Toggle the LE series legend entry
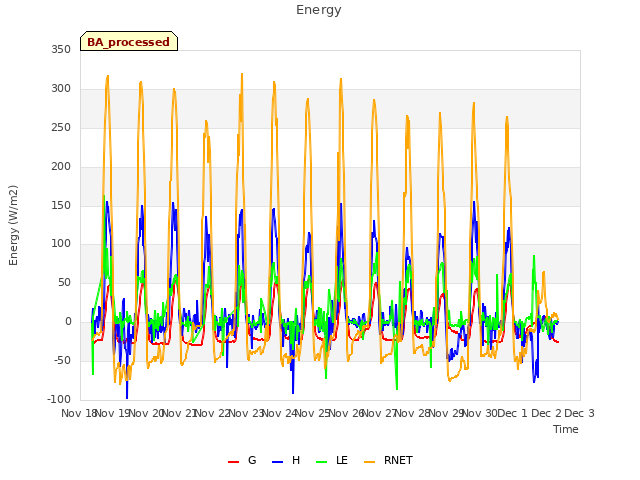The image size is (640, 480). (x=332, y=460)
